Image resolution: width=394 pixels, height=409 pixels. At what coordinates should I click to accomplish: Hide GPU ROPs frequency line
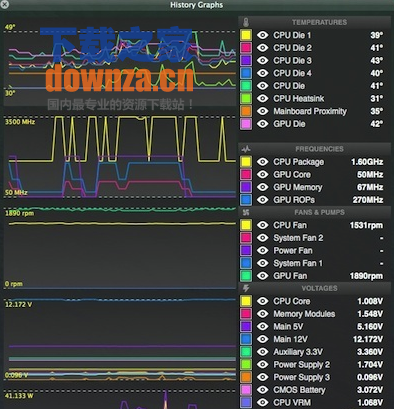263,200
